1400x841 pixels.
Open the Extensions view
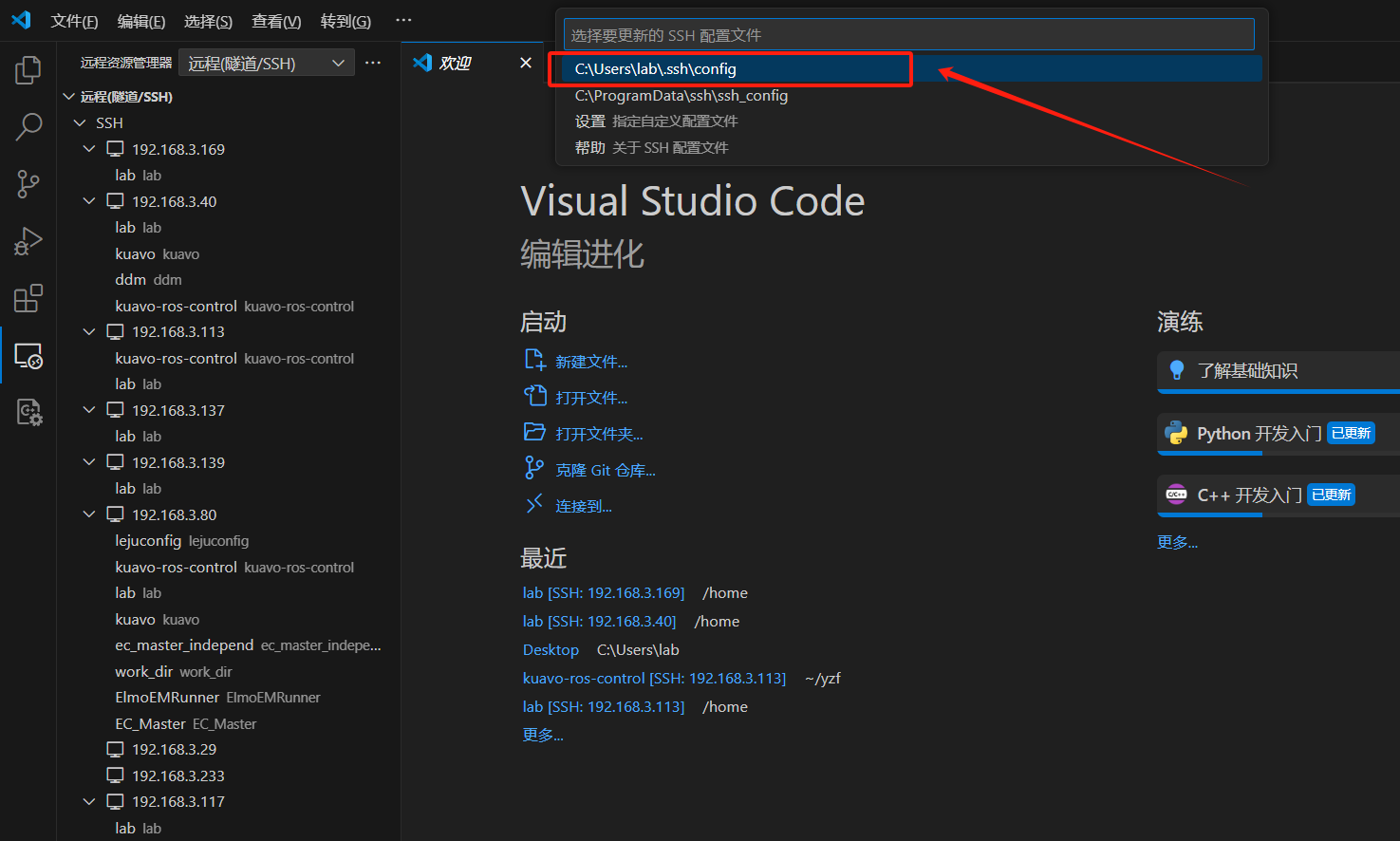(x=28, y=297)
